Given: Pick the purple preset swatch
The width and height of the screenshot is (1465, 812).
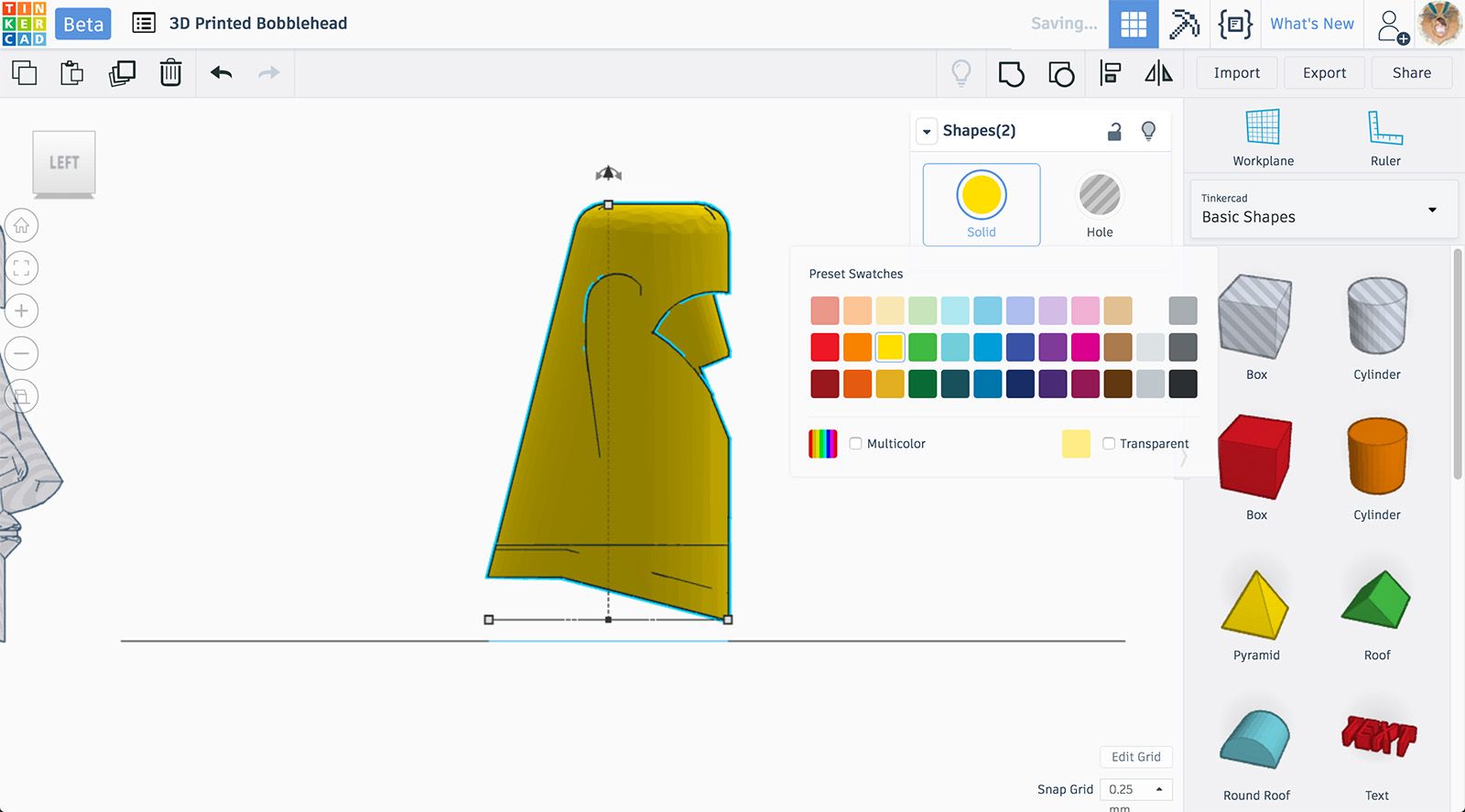Looking at the screenshot, I should pos(1053,347).
